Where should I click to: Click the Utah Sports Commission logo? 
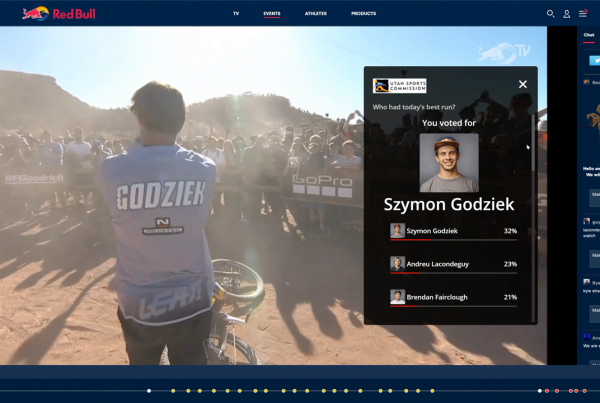(x=399, y=86)
